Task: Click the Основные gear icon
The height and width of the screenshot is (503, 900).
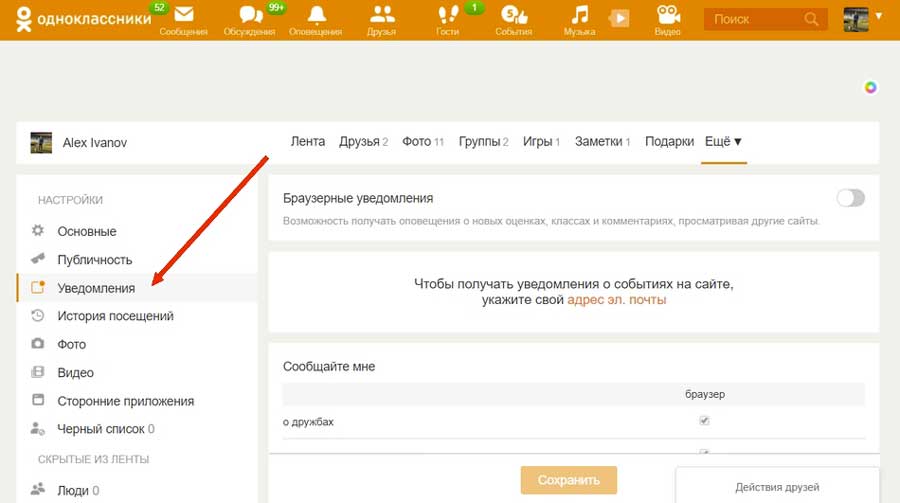Action: (x=38, y=230)
